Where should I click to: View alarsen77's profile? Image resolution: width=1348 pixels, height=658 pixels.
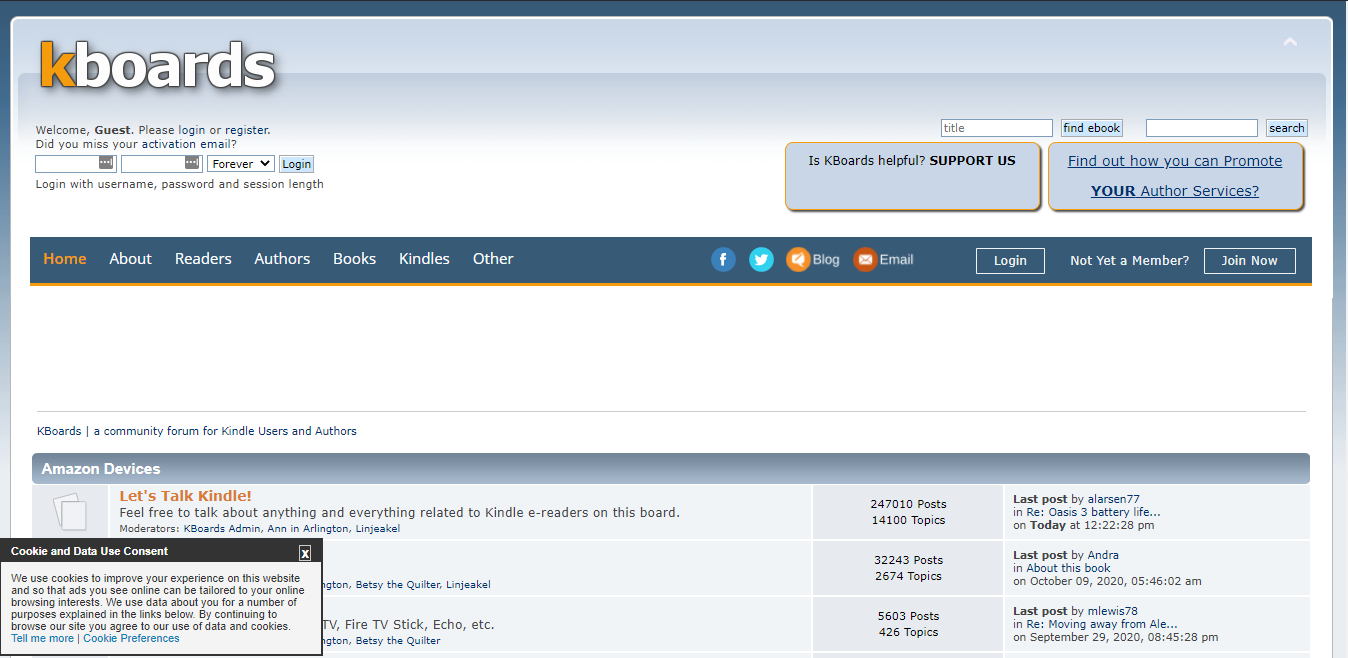coord(1113,499)
